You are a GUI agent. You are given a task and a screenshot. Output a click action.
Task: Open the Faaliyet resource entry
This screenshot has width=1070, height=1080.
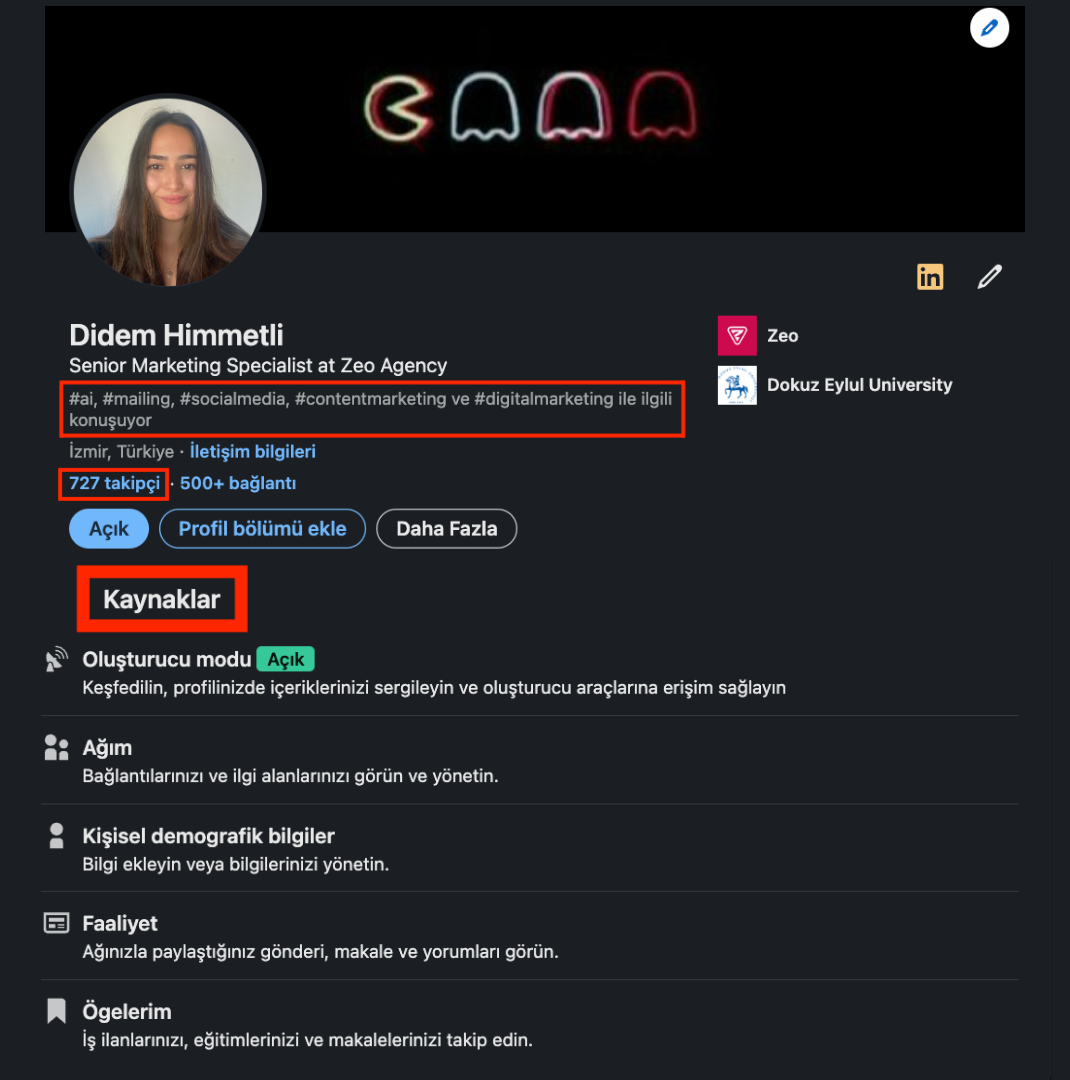pos(530,937)
